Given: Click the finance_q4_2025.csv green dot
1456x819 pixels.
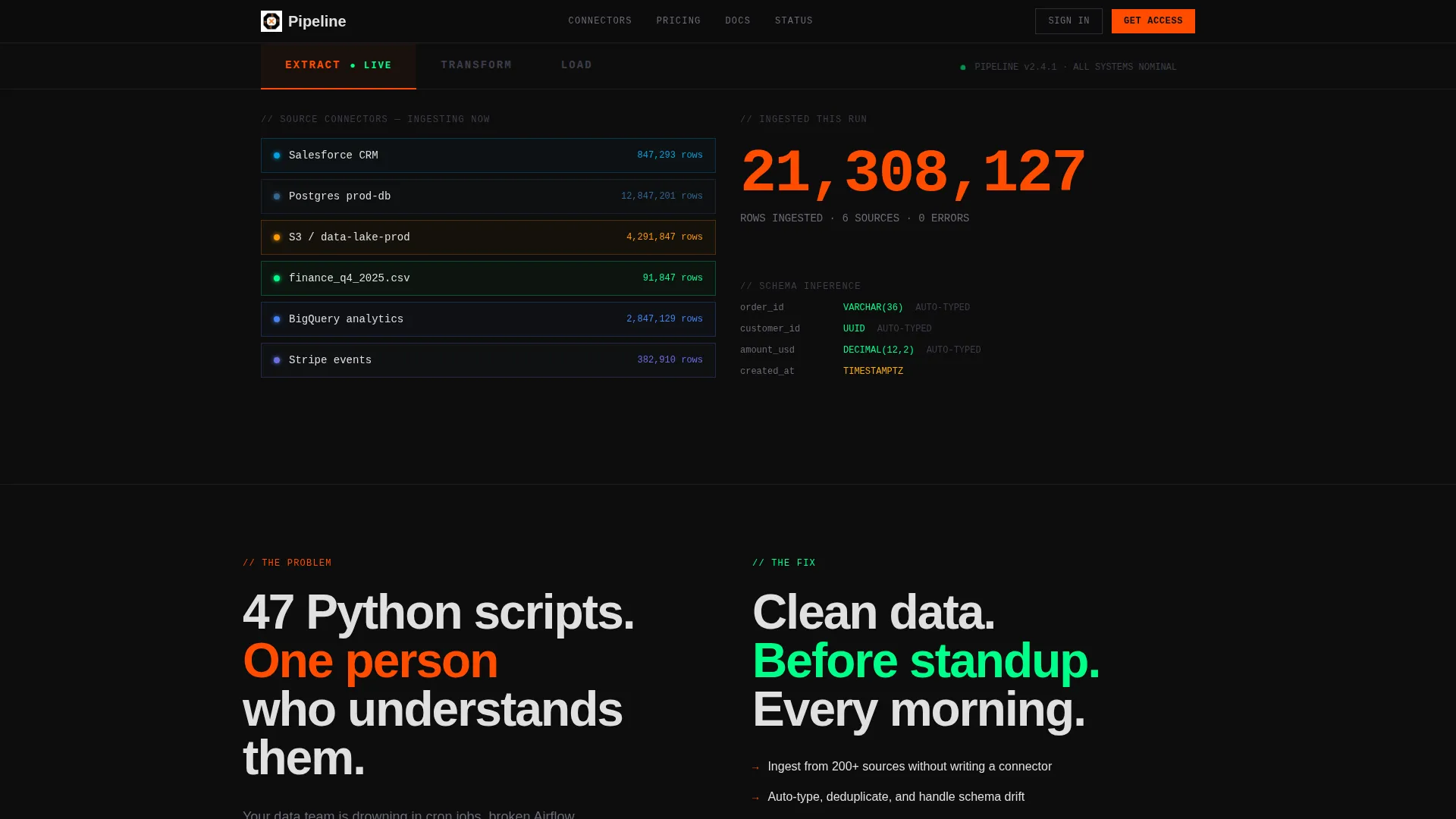Looking at the screenshot, I should (277, 278).
